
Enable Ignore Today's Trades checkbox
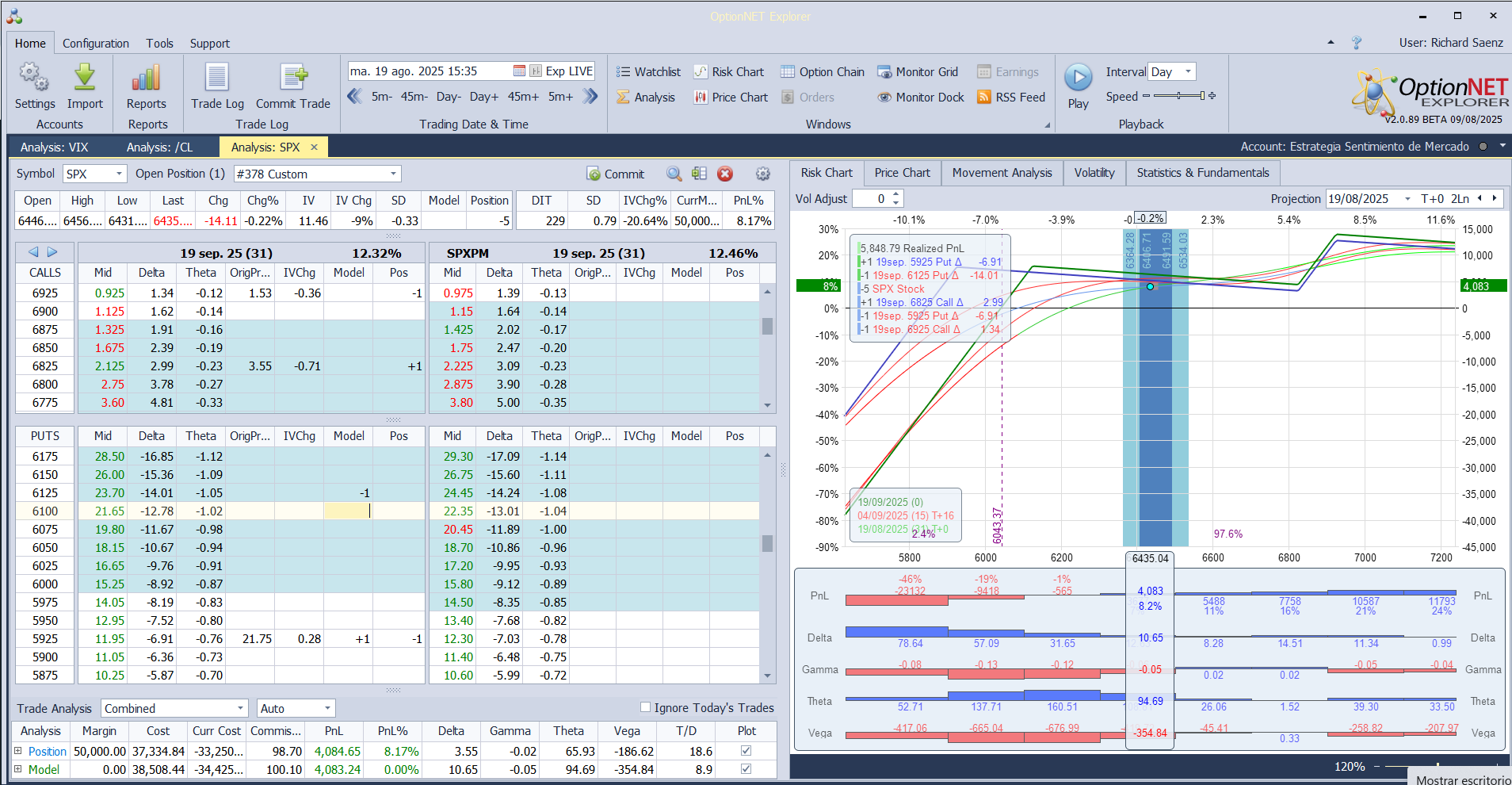tap(645, 707)
